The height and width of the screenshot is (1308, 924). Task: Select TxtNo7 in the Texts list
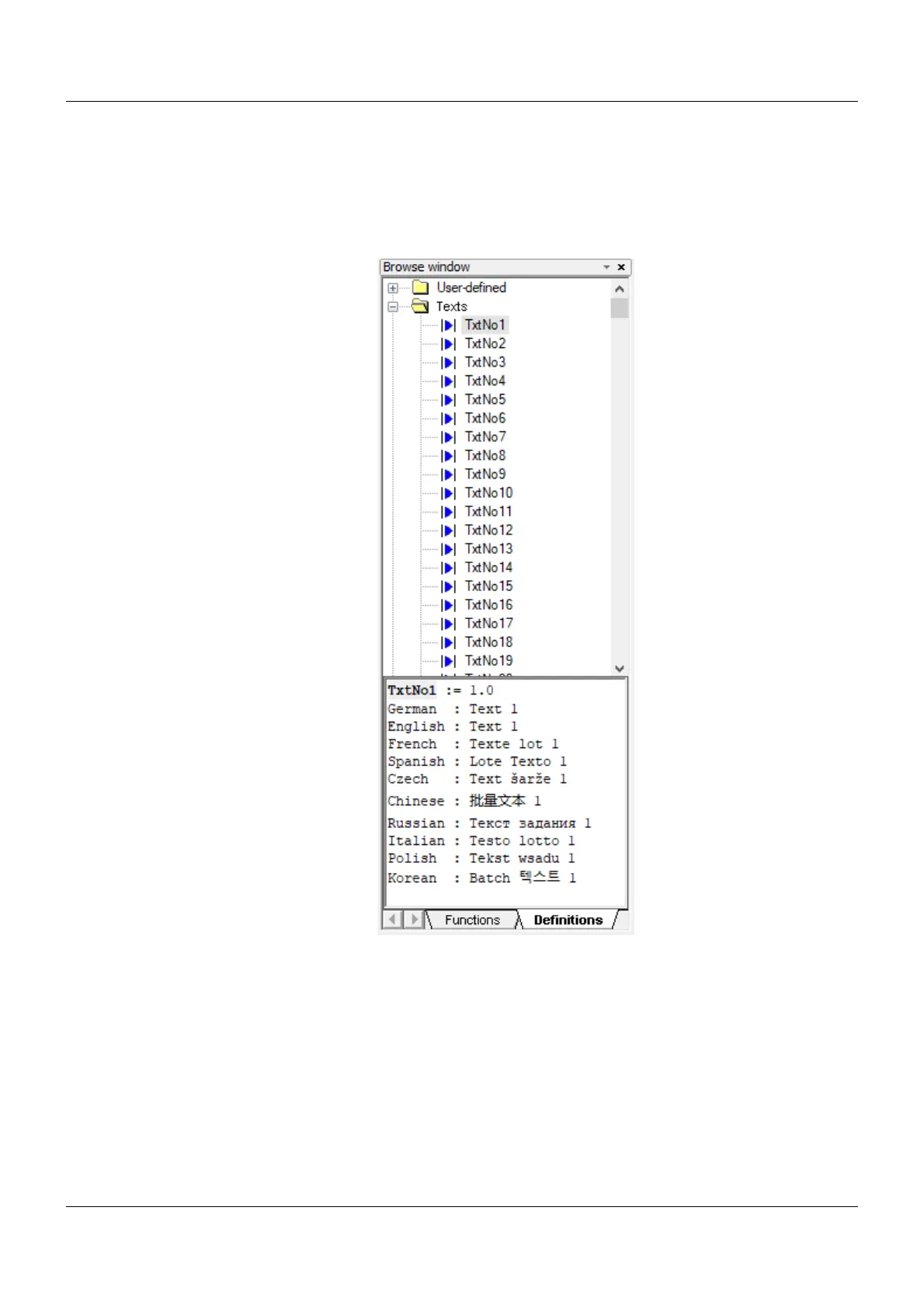(x=485, y=437)
